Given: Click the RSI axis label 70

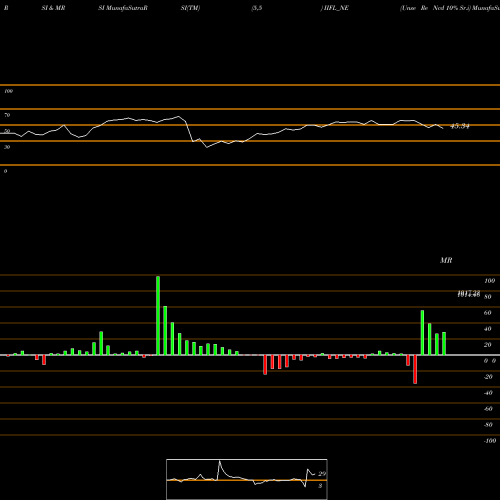Looking at the screenshot, I should click(x=7, y=115).
